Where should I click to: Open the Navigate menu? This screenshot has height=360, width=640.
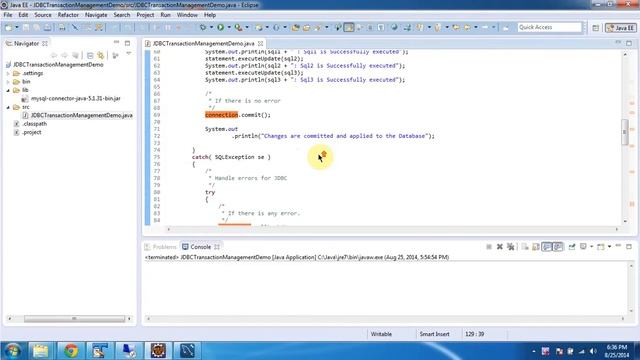[96, 15]
